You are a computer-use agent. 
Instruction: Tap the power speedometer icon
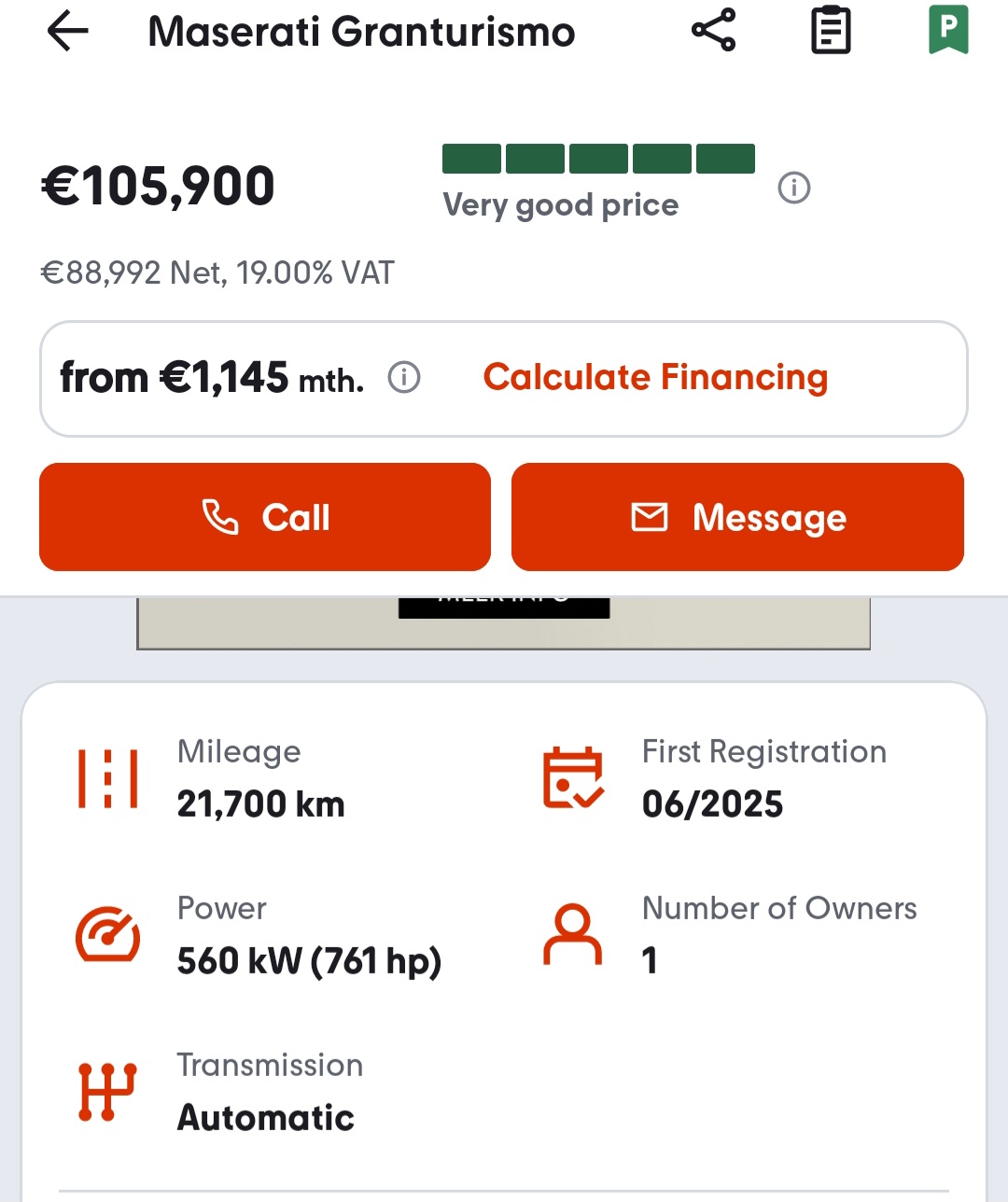pos(108,934)
